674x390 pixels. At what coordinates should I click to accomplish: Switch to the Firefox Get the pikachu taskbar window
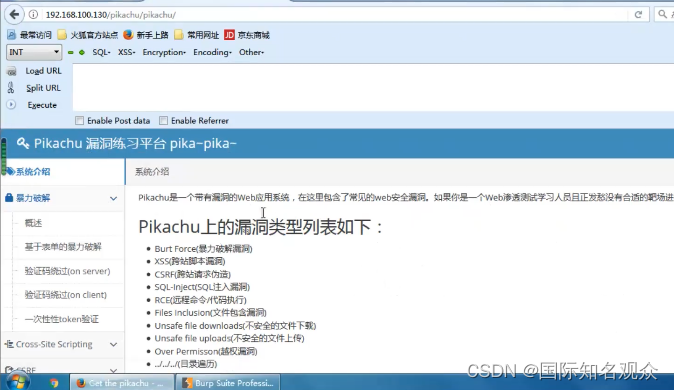click(122, 383)
